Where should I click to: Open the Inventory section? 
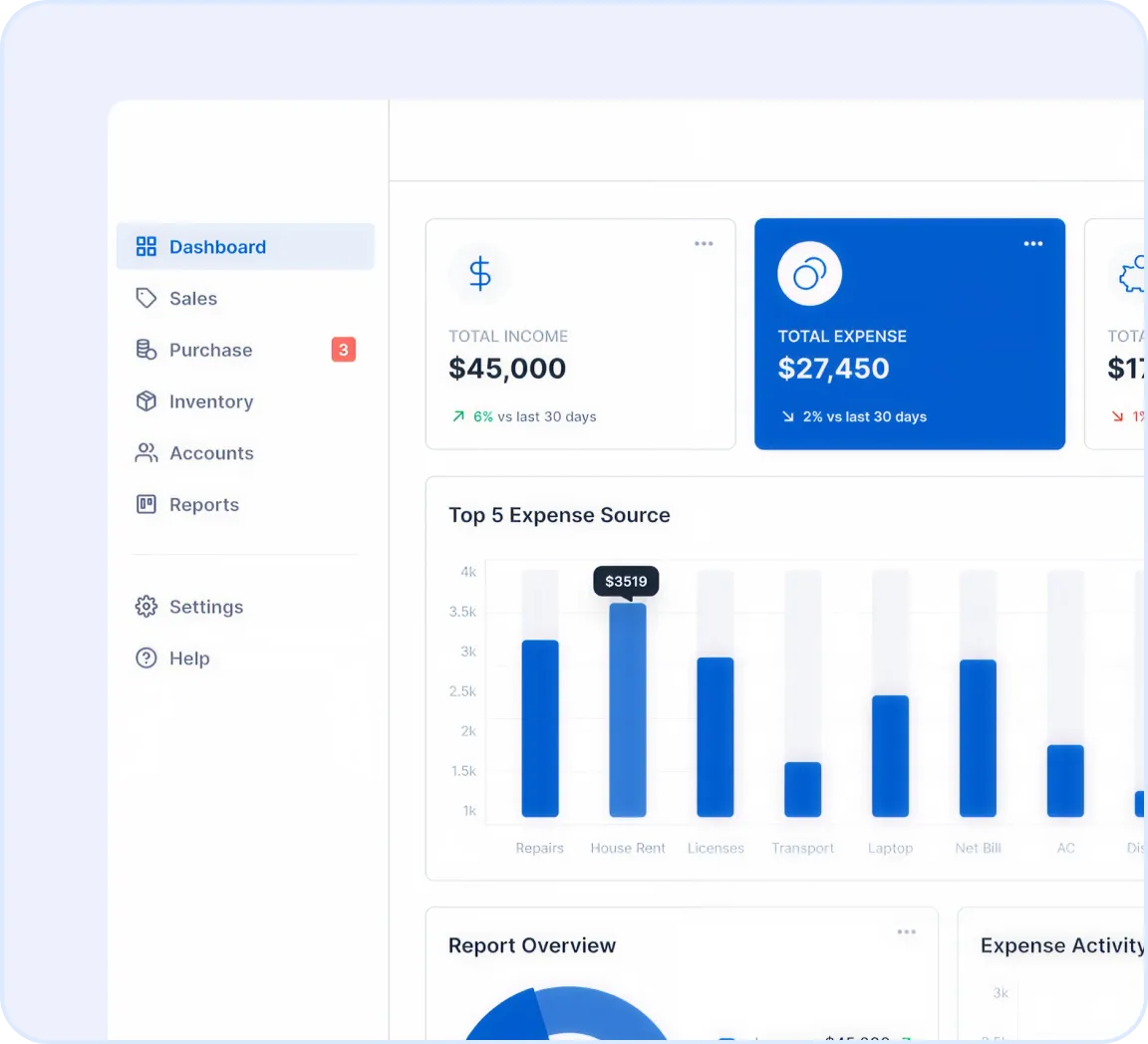(245, 401)
